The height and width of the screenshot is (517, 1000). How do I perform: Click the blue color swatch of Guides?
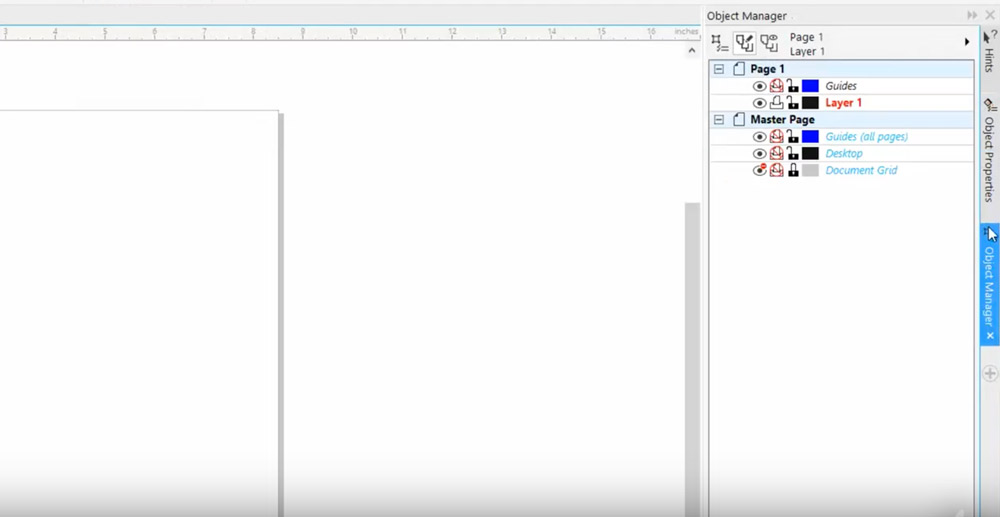pyautogui.click(x=810, y=85)
